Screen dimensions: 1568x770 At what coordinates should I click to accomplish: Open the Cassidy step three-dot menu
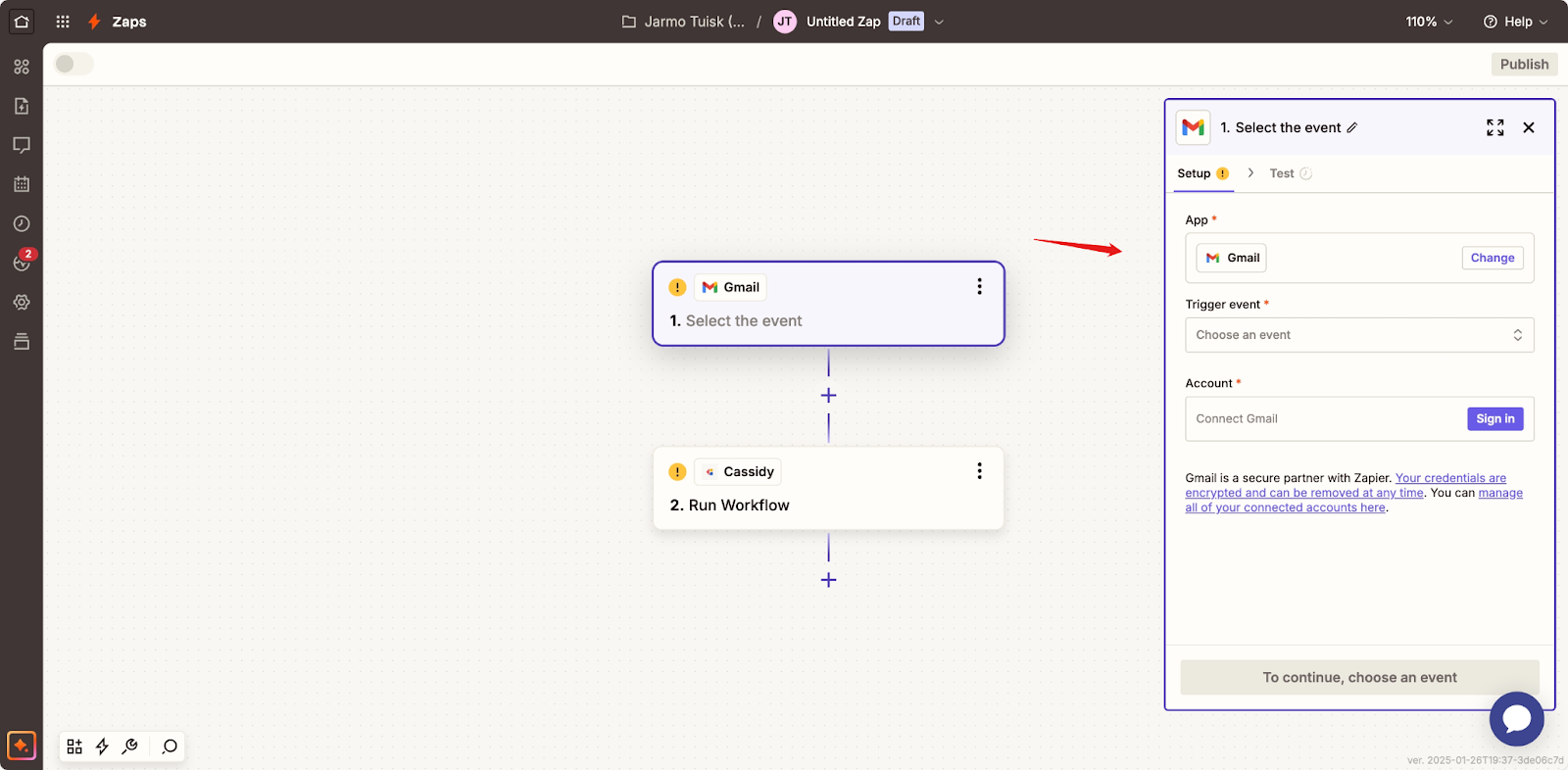979,471
